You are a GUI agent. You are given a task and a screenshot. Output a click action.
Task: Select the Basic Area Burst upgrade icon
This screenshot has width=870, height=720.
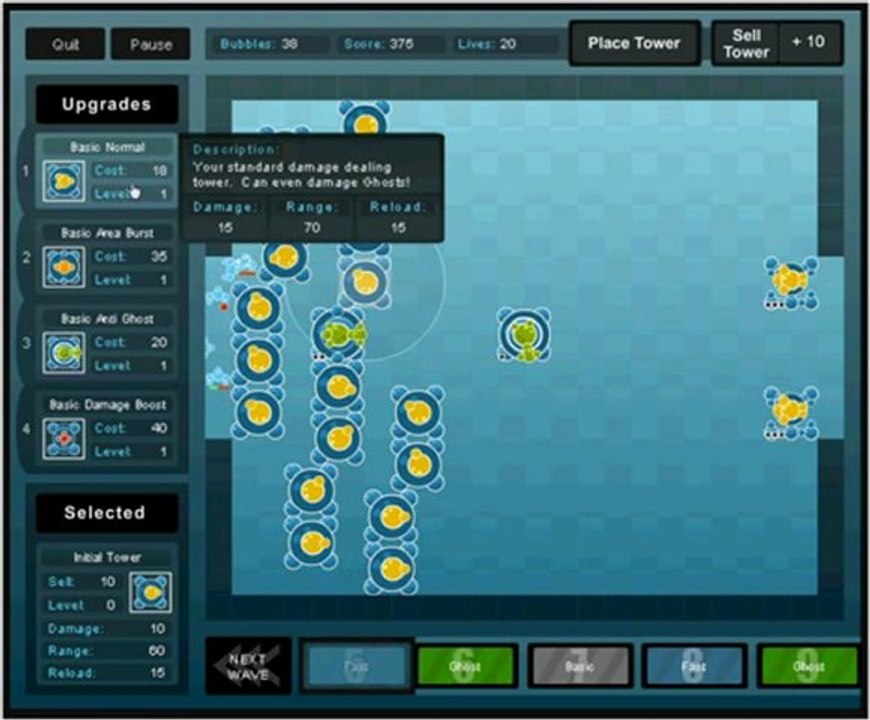pyautogui.click(x=64, y=267)
